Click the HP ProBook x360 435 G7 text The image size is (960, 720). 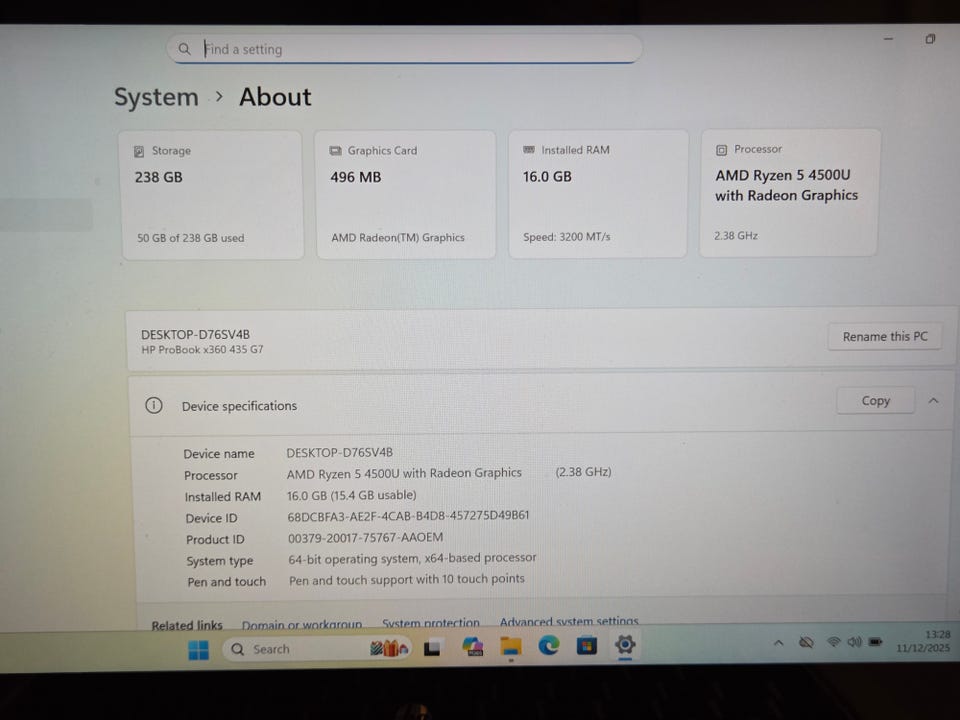(x=202, y=350)
